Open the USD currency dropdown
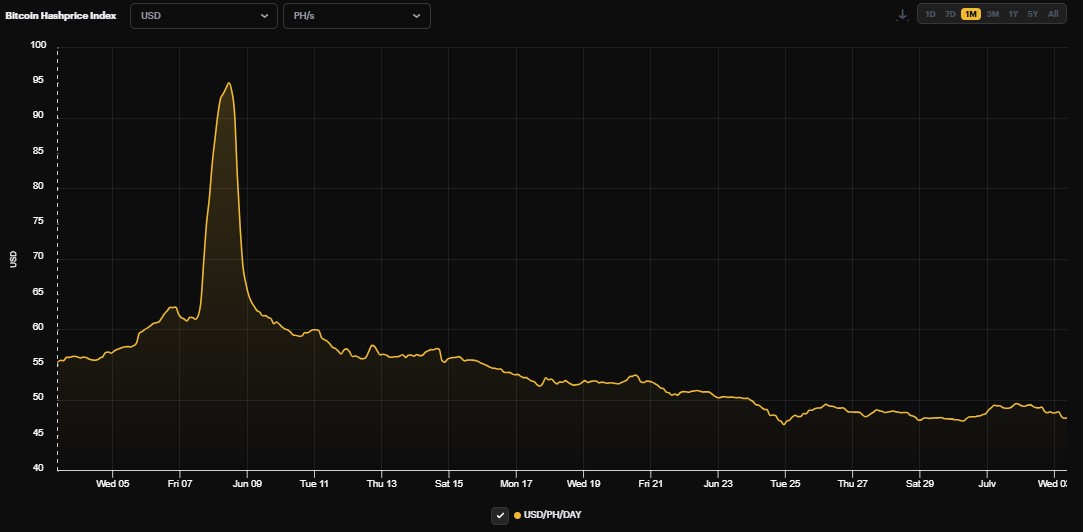The width and height of the screenshot is (1083, 532). (x=203, y=16)
